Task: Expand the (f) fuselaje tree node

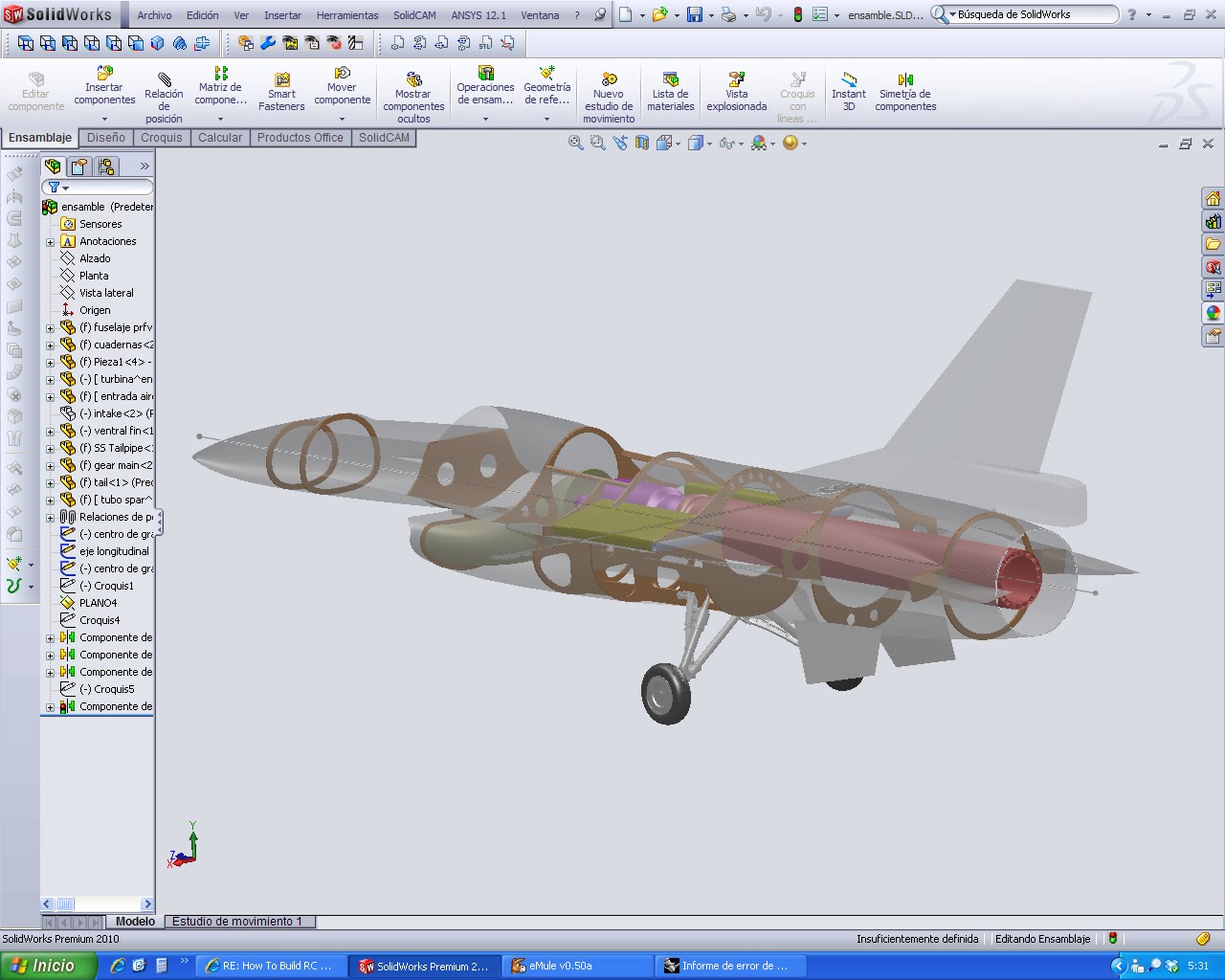Action: [x=51, y=327]
